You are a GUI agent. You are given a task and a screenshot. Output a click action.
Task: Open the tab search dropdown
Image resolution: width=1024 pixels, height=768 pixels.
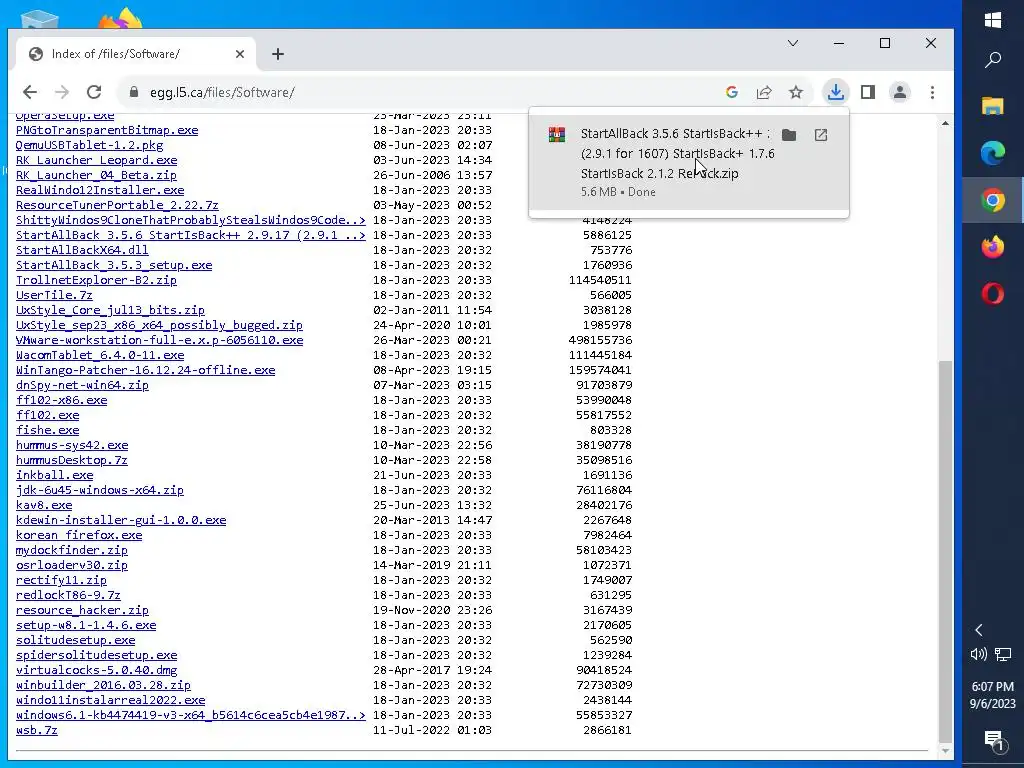[793, 43]
